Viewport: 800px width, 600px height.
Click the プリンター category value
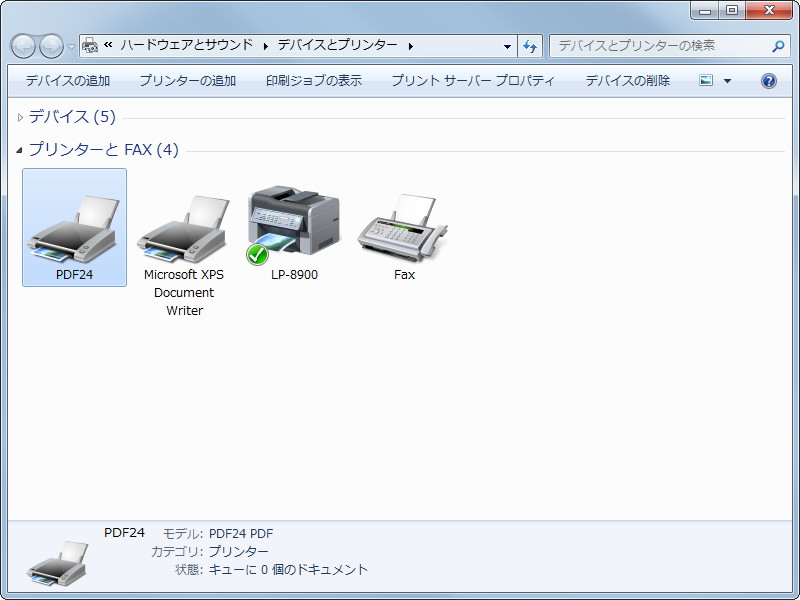[x=238, y=552]
